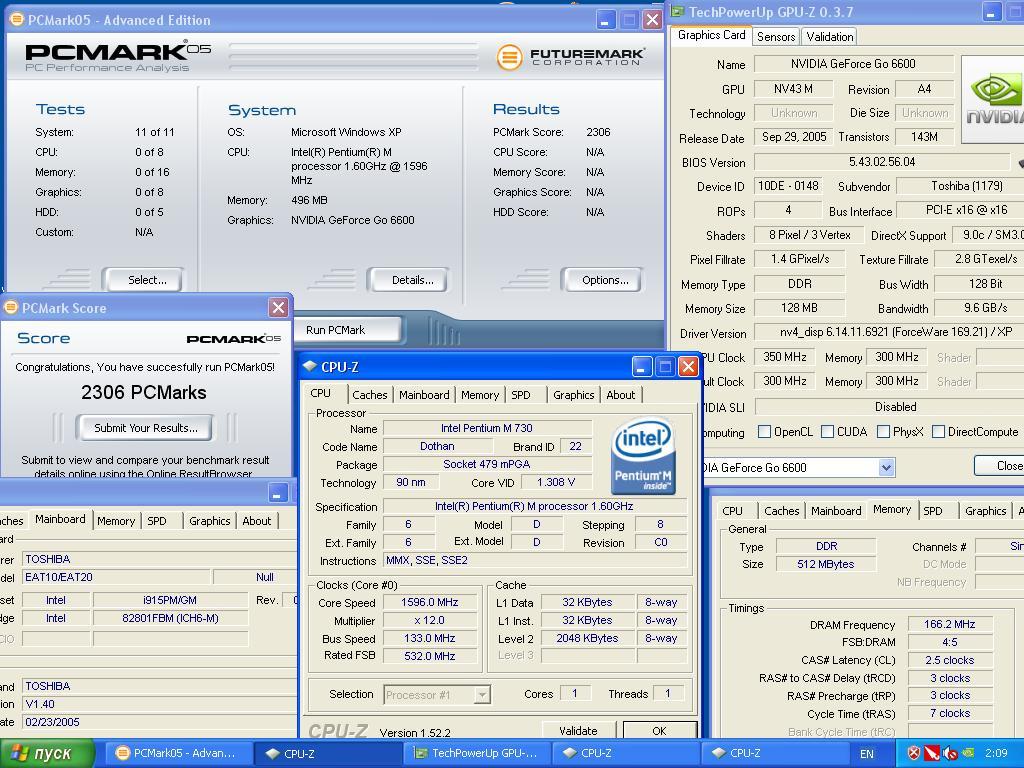Click the Multiplier value x 12.0
Screen dimensions: 1024x768
pos(429,620)
